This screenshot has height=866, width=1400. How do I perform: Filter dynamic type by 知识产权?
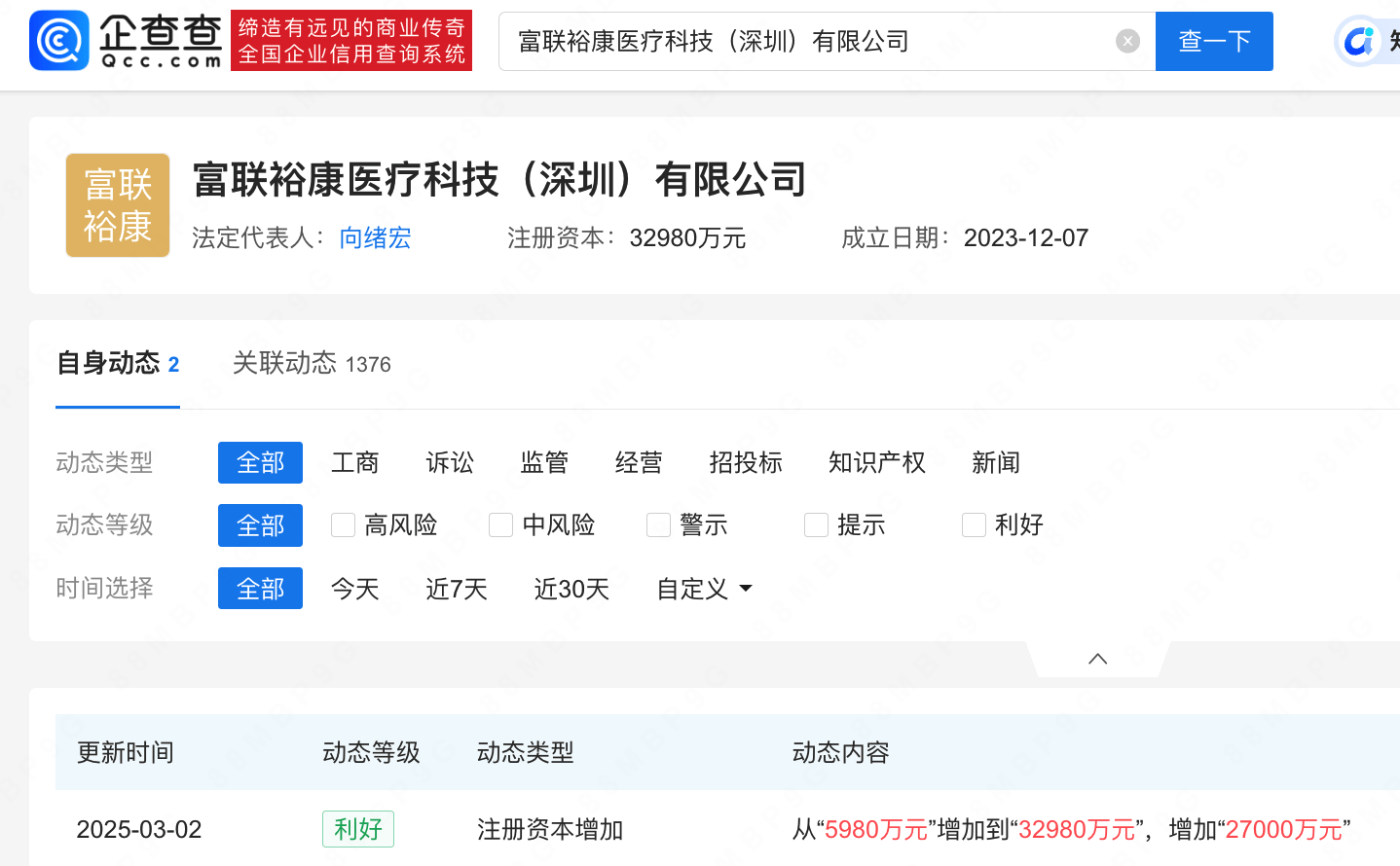[x=876, y=462]
